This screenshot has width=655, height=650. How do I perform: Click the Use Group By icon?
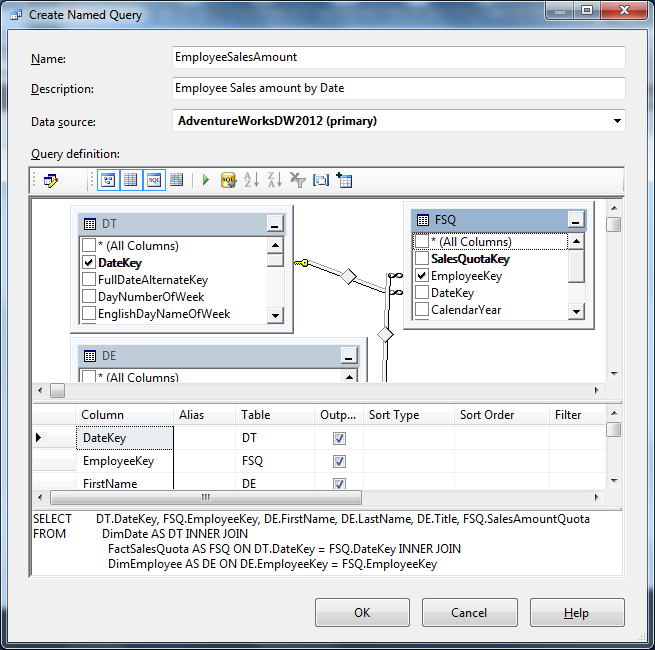tap(321, 180)
